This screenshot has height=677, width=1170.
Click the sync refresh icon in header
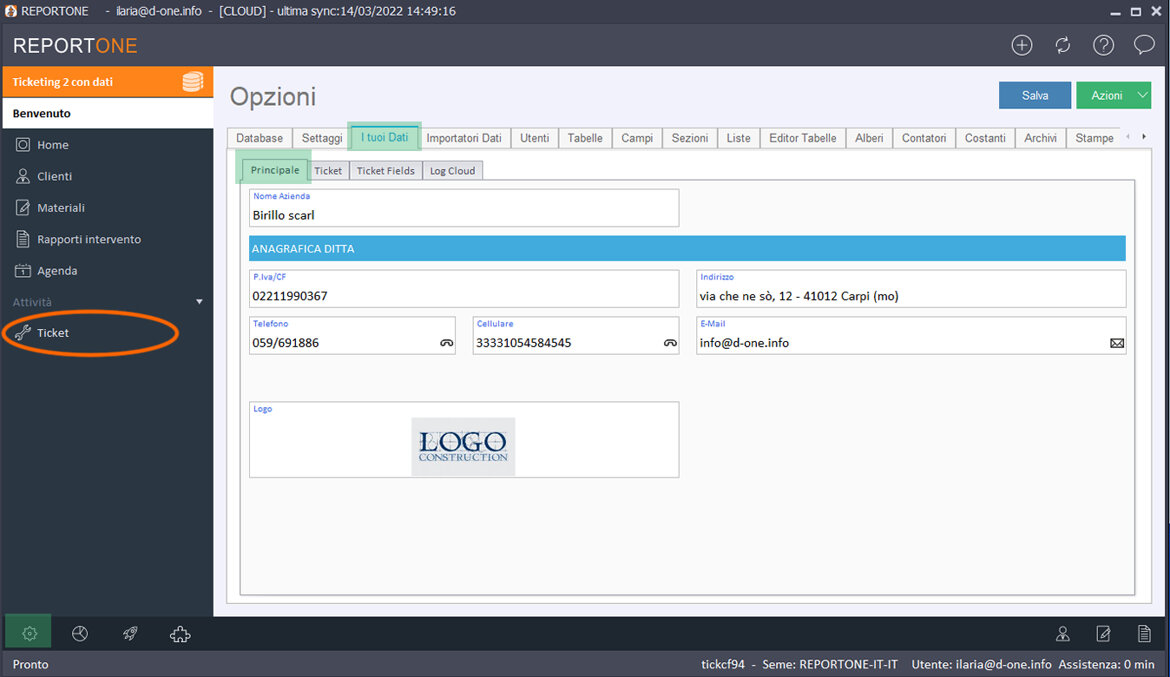click(1062, 45)
